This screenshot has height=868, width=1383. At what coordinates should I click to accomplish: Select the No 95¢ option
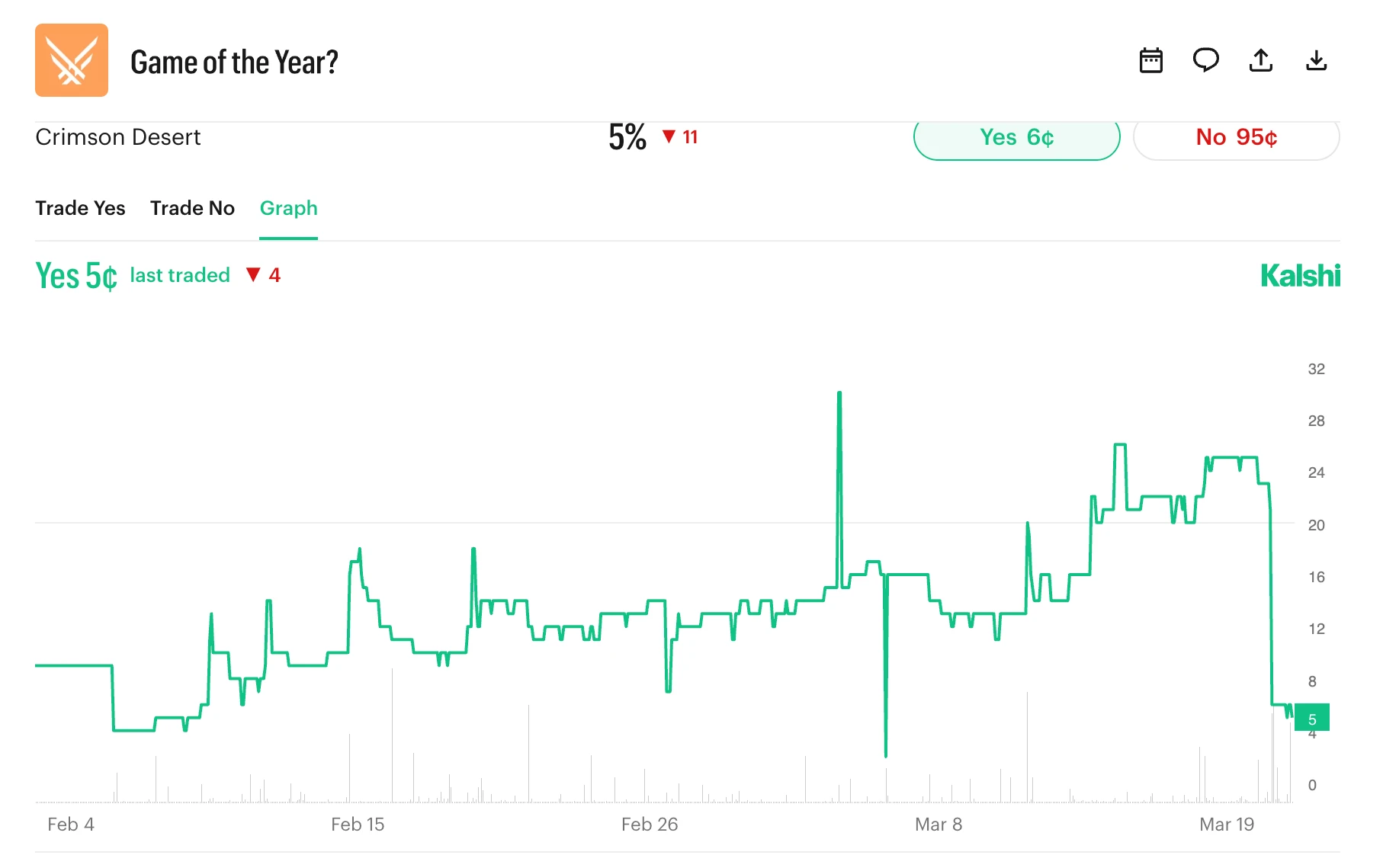[1236, 138]
